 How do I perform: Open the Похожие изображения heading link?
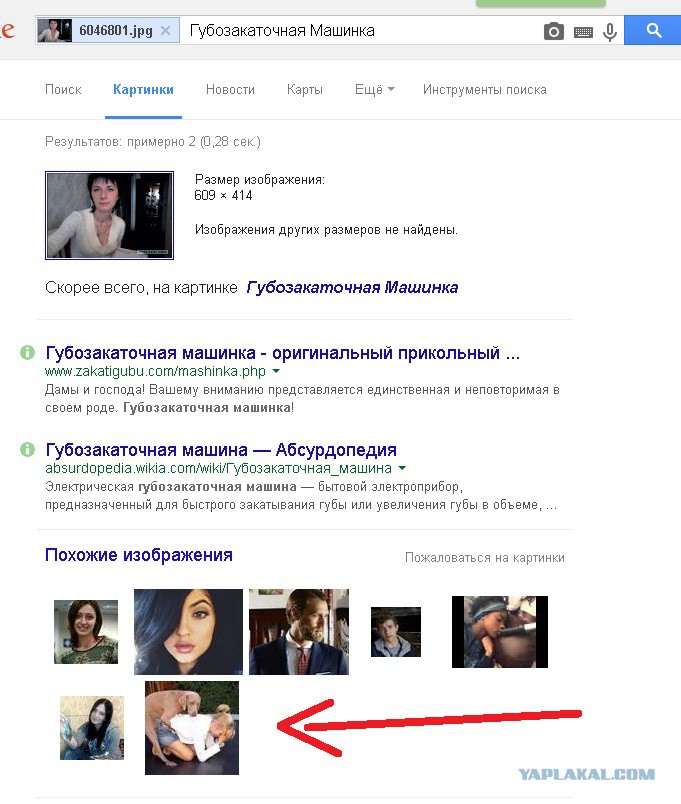(x=138, y=555)
